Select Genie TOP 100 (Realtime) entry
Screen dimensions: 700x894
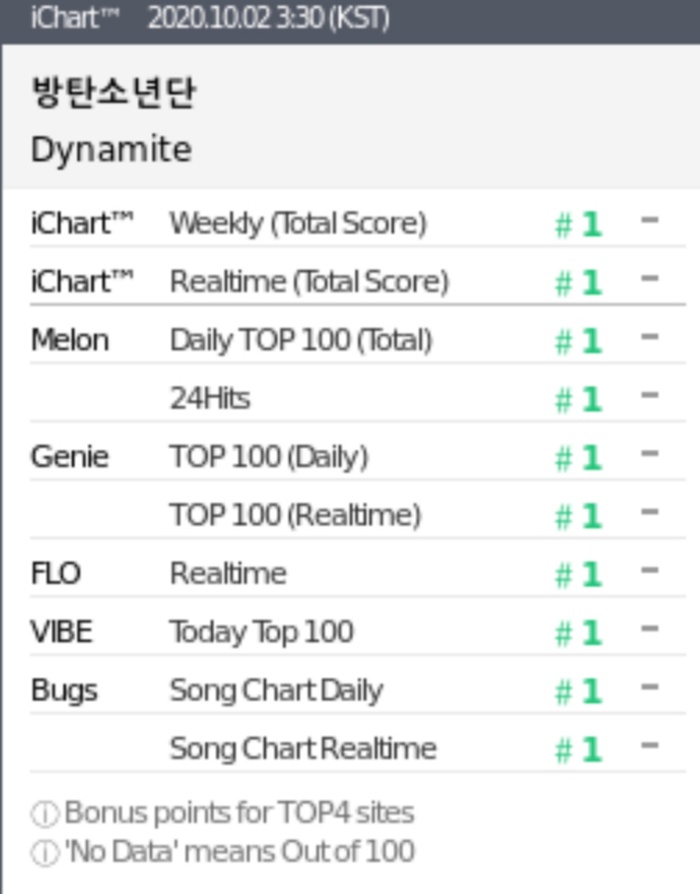[x=358, y=515]
